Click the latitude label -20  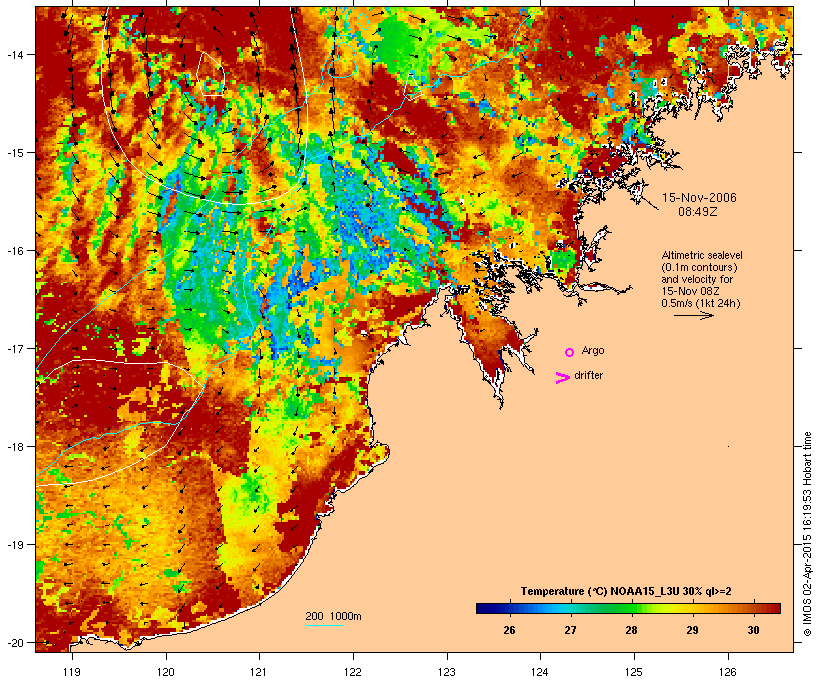click(x=14, y=642)
